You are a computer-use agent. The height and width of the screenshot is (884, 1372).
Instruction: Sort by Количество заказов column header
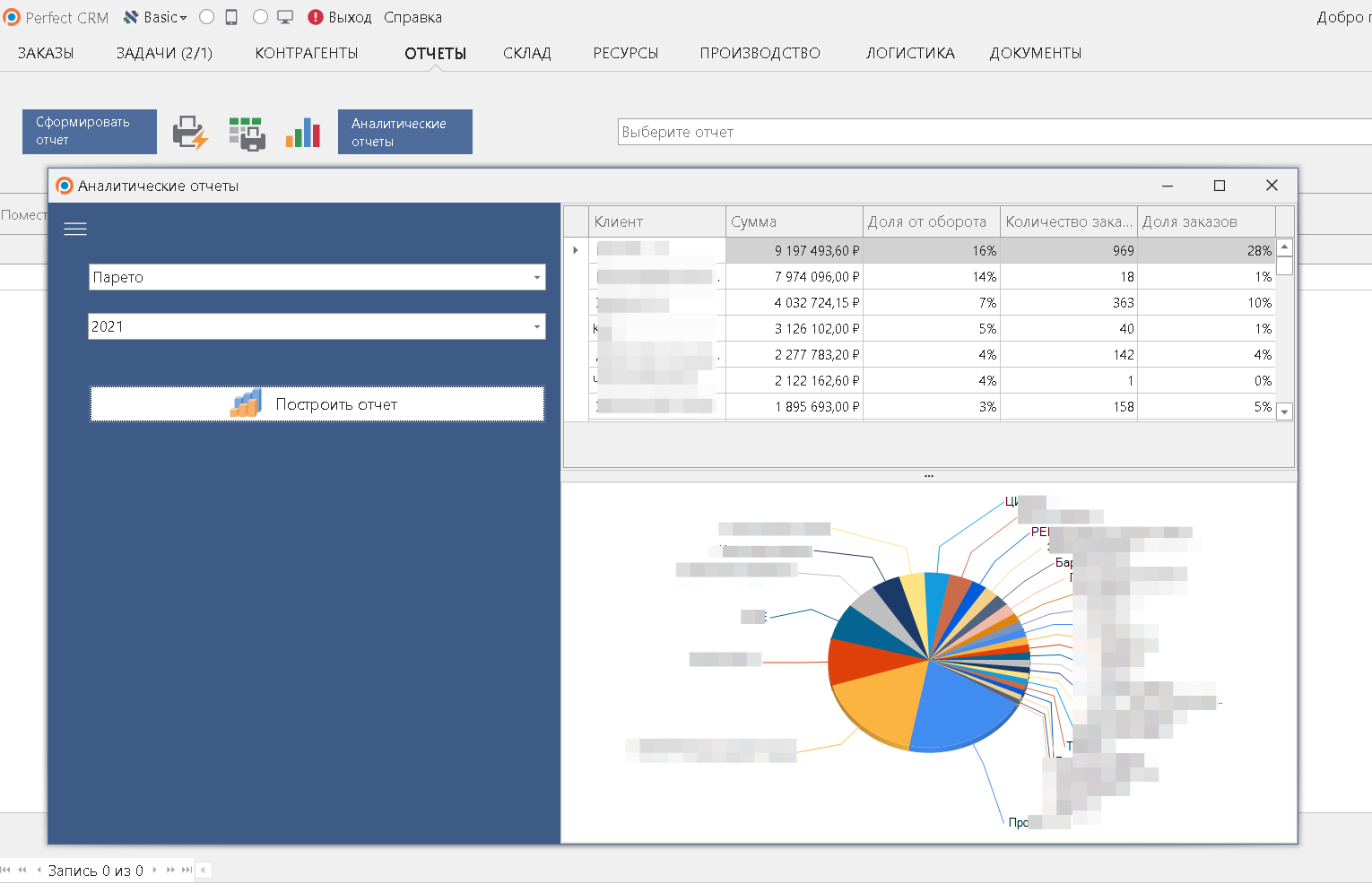(x=1069, y=221)
